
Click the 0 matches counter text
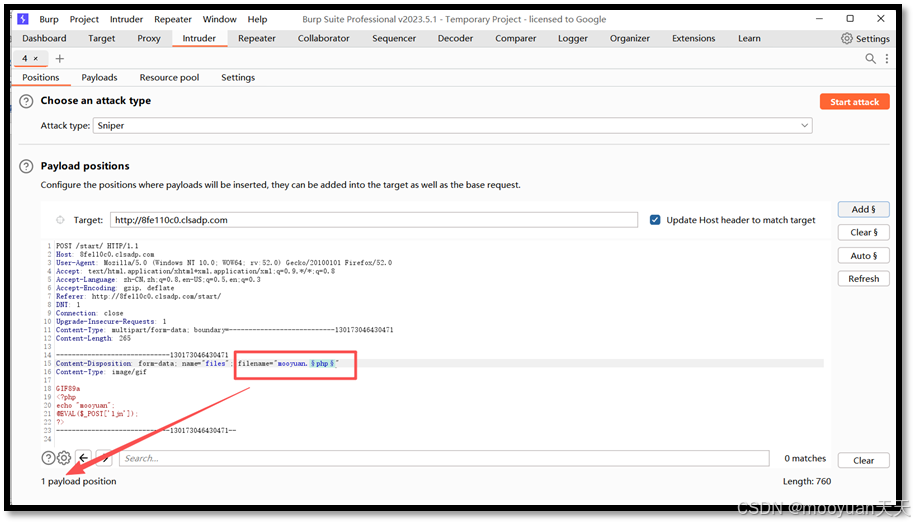pyautogui.click(x=805, y=459)
